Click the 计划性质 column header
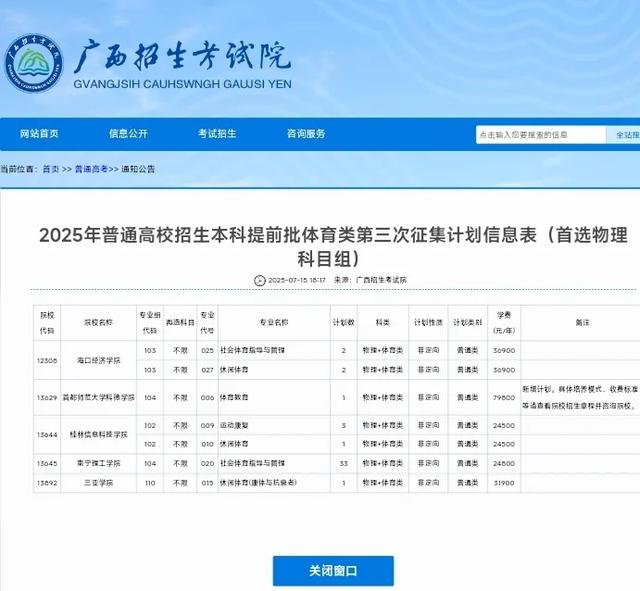 428,322
